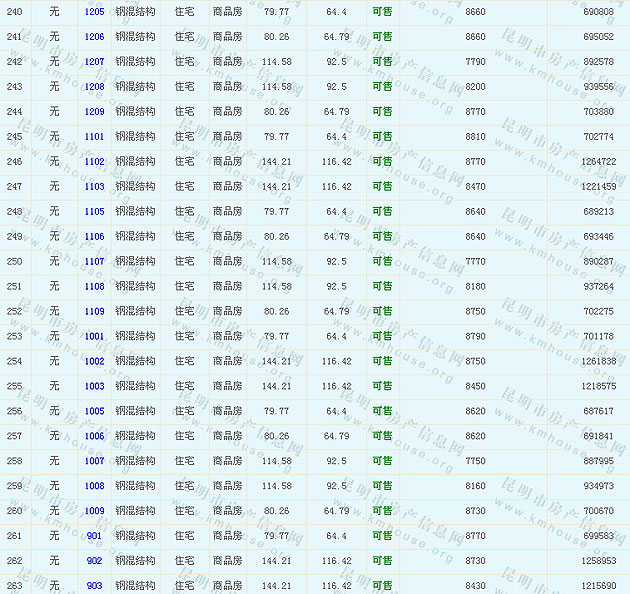630x594 pixels.
Task: Open unit 1003 link
Action: point(94,386)
